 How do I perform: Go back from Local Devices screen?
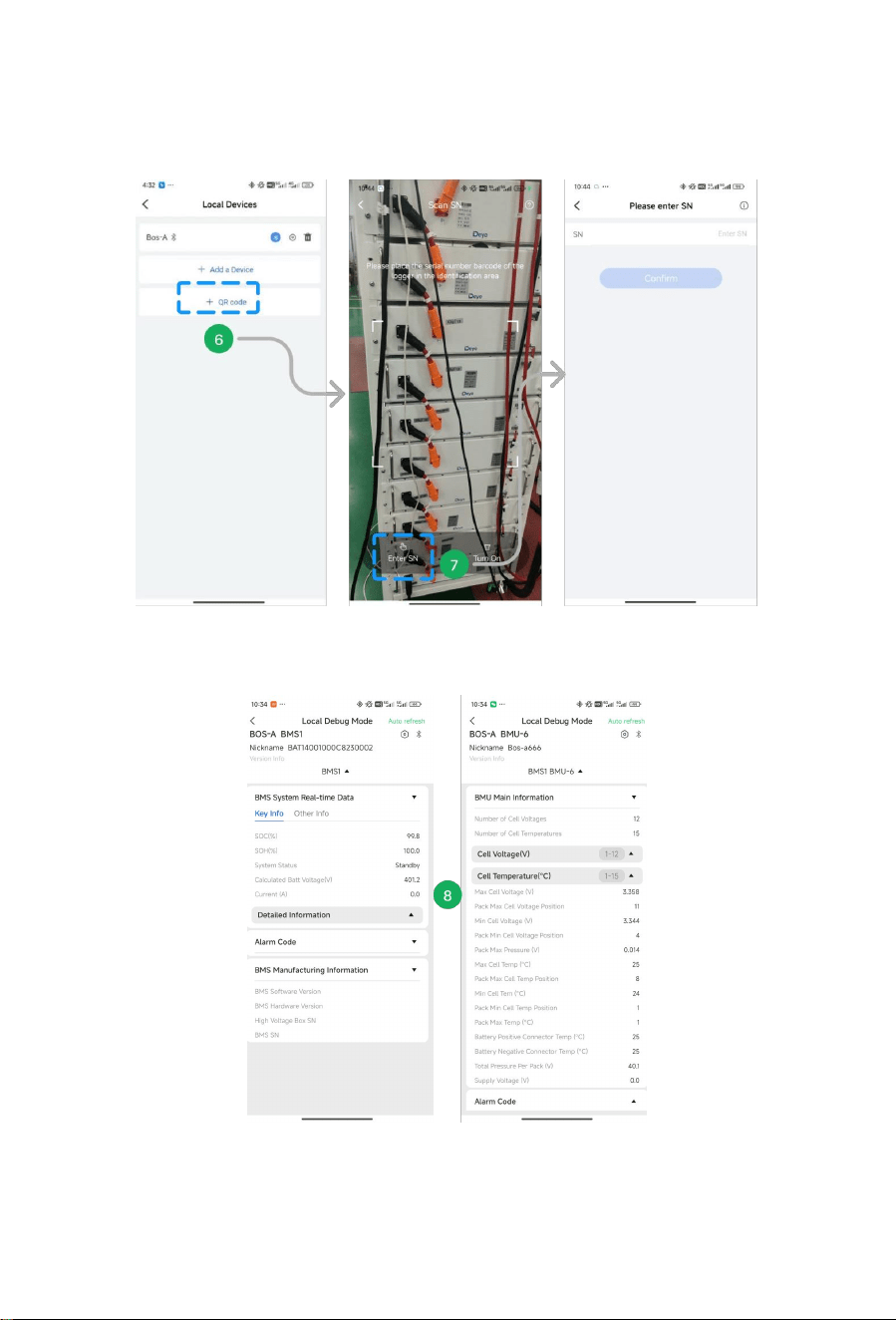pyautogui.click(x=146, y=204)
